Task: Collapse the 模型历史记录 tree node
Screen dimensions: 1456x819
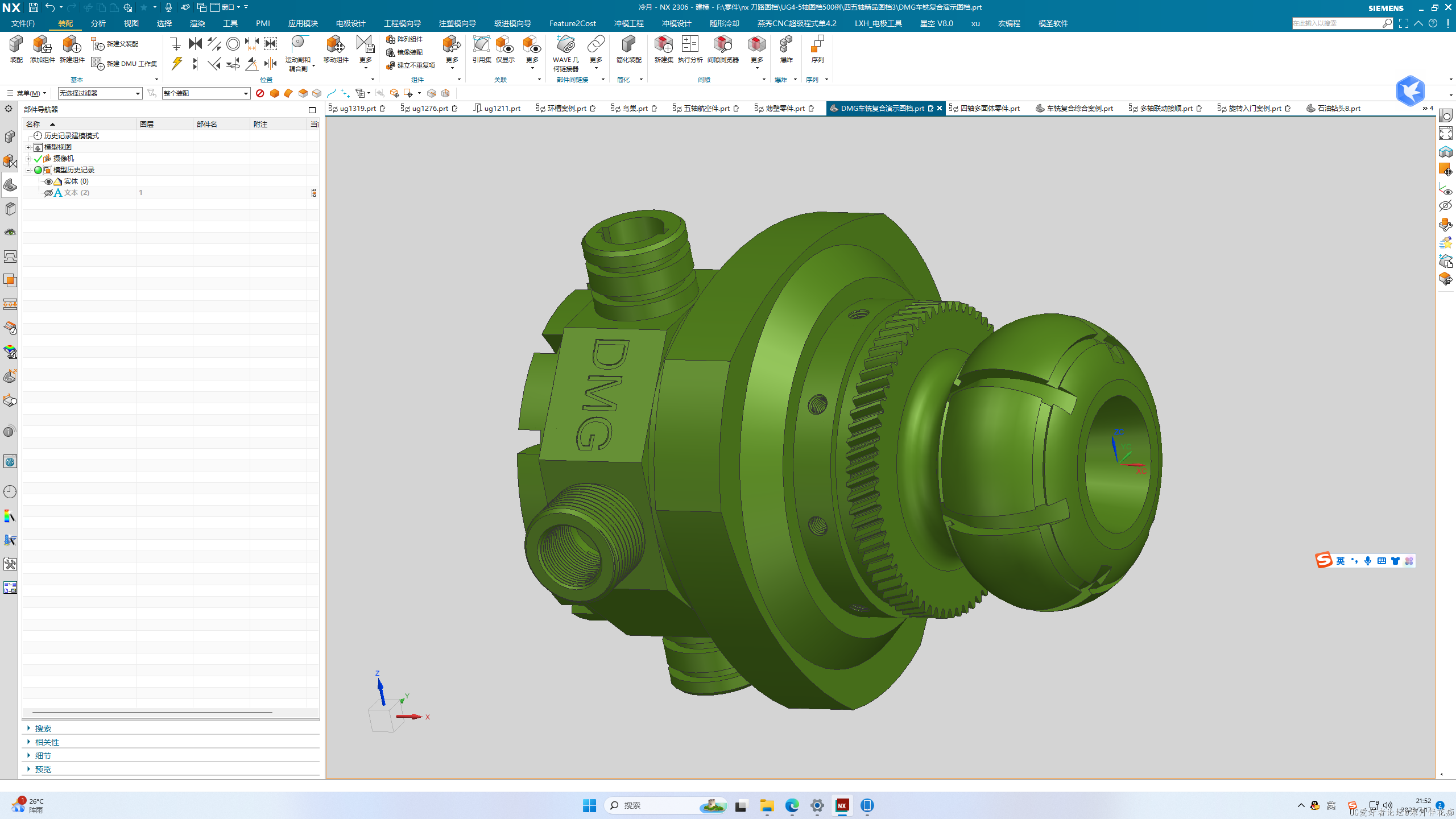Action: coord(28,170)
